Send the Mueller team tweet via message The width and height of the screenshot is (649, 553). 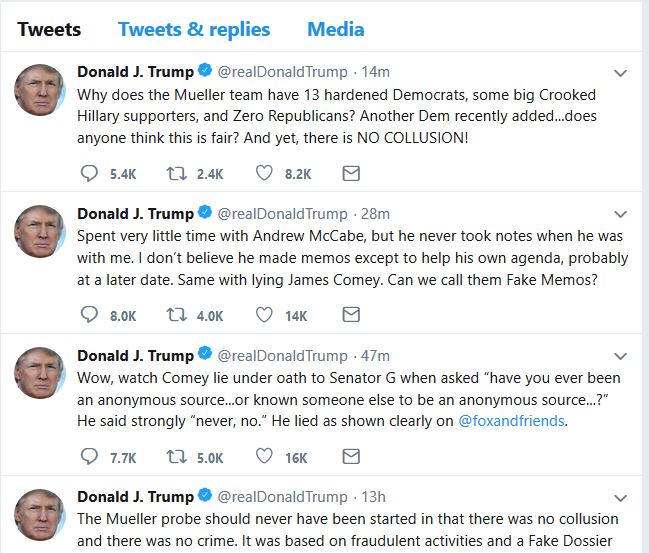tap(351, 173)
